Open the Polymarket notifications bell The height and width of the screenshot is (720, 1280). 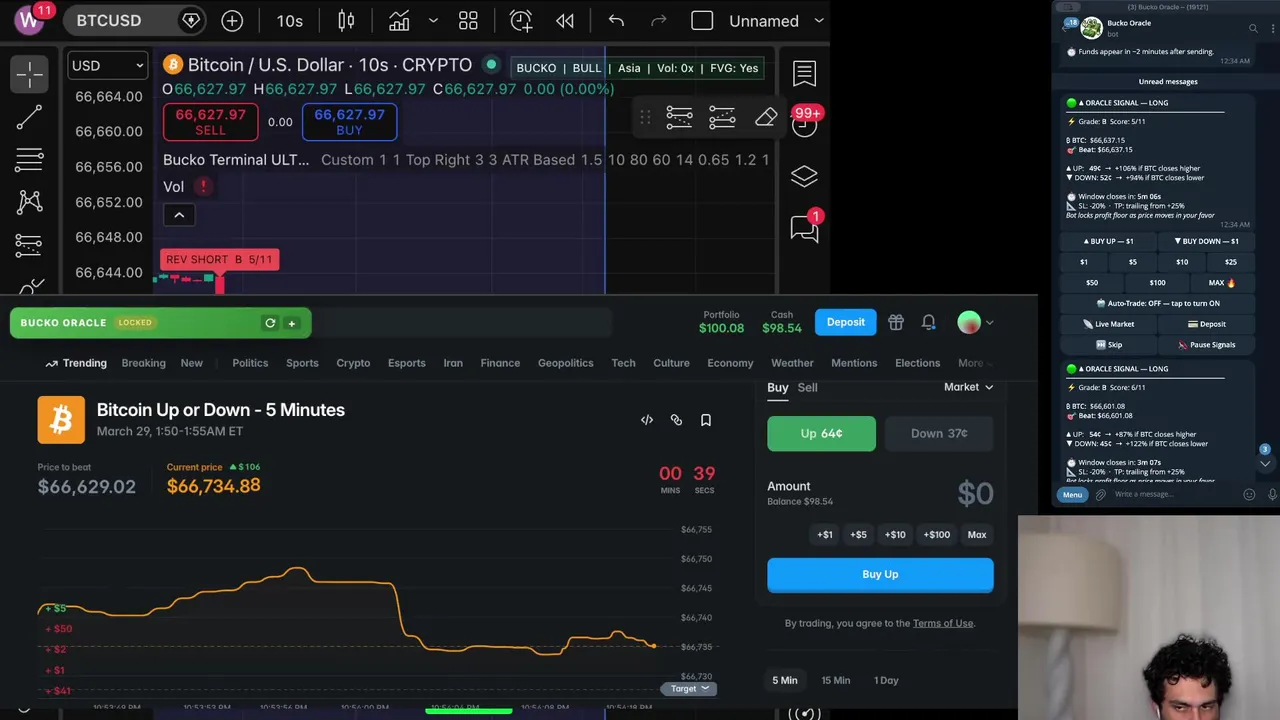pos(929,322)
